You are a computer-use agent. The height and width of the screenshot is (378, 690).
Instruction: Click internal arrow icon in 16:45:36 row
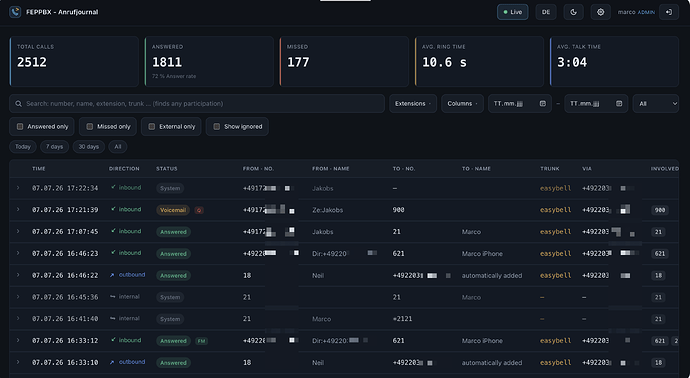(113, 297)
